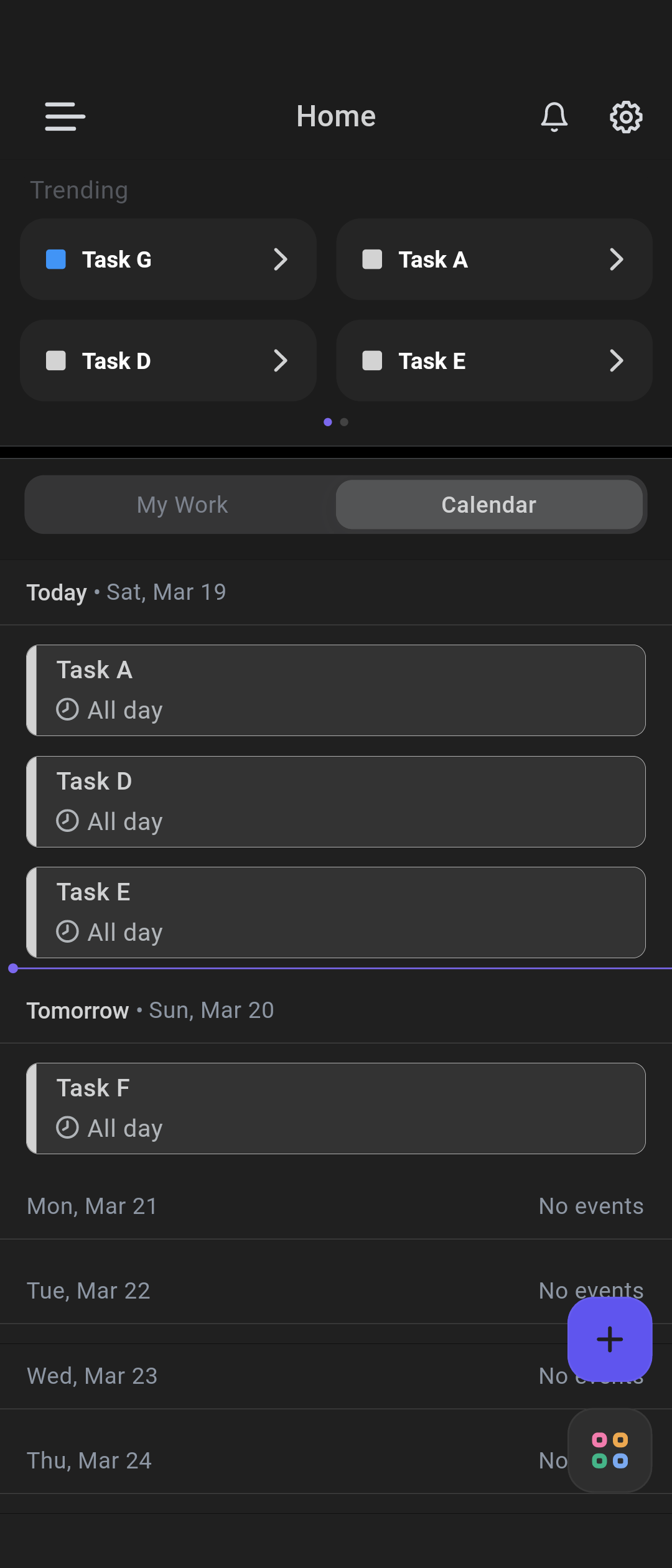The width and height of the screenshot is (672, 1568).
Task: Click clock icon on Task D event
Action: (67, 821)
